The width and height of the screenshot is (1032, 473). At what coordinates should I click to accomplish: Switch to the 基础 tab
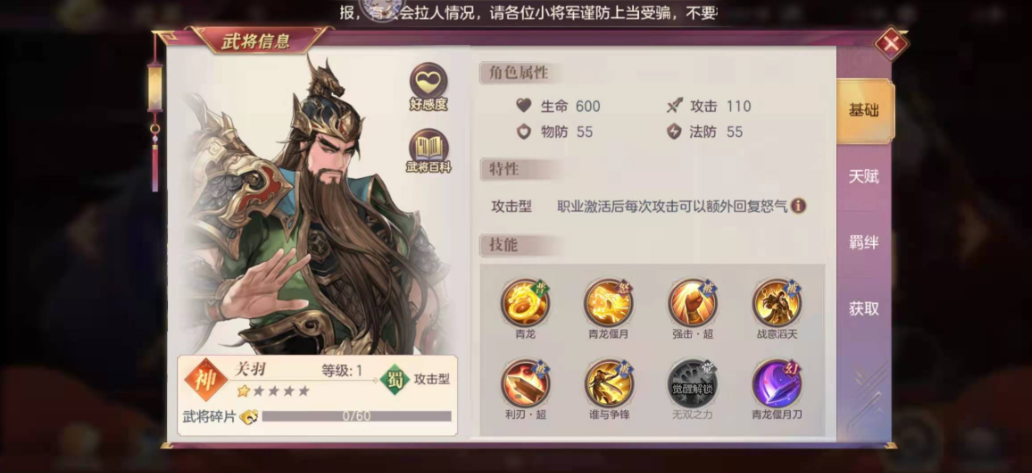[x=864, y=111]
